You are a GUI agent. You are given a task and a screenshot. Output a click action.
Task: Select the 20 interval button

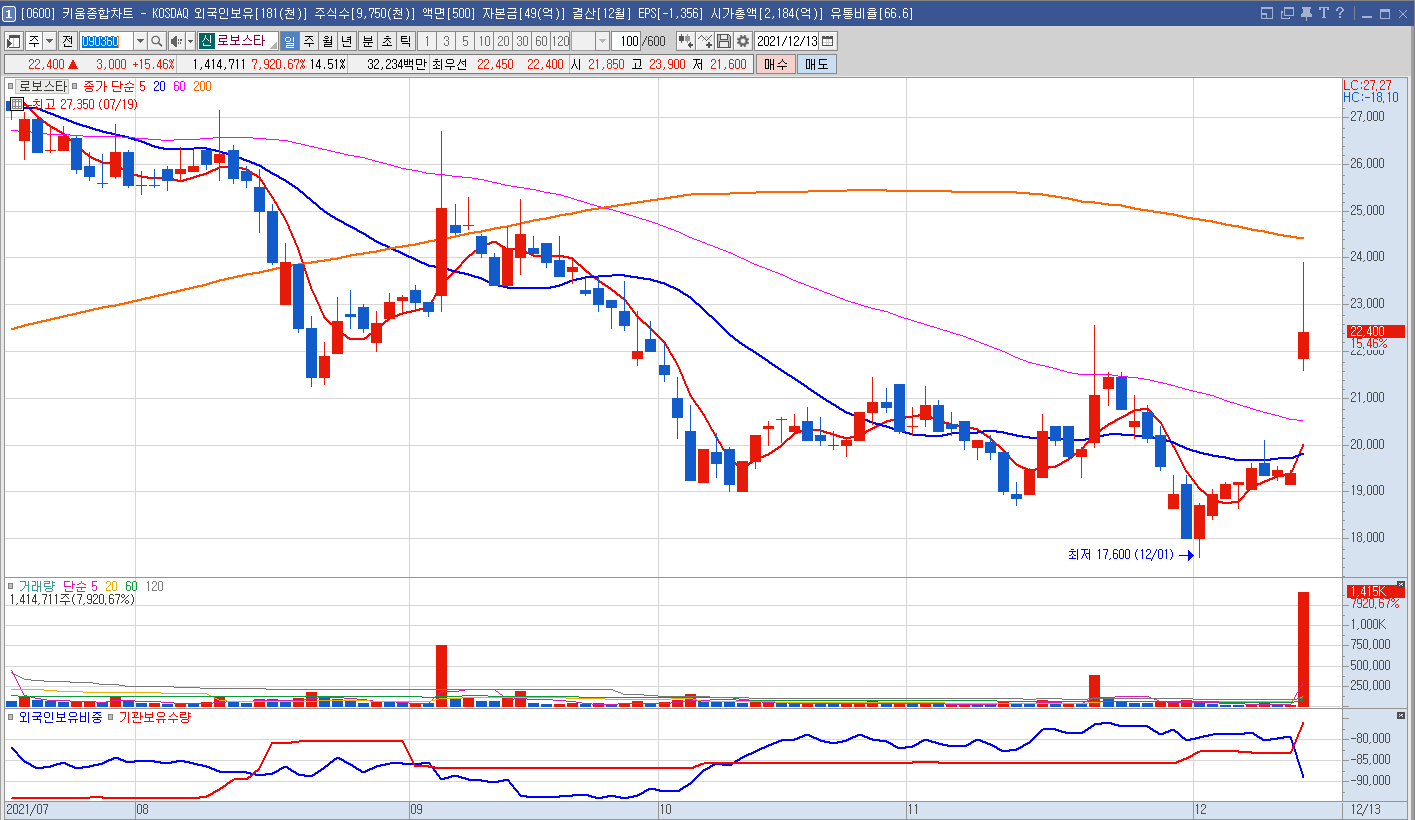click(x=503, y=41)
